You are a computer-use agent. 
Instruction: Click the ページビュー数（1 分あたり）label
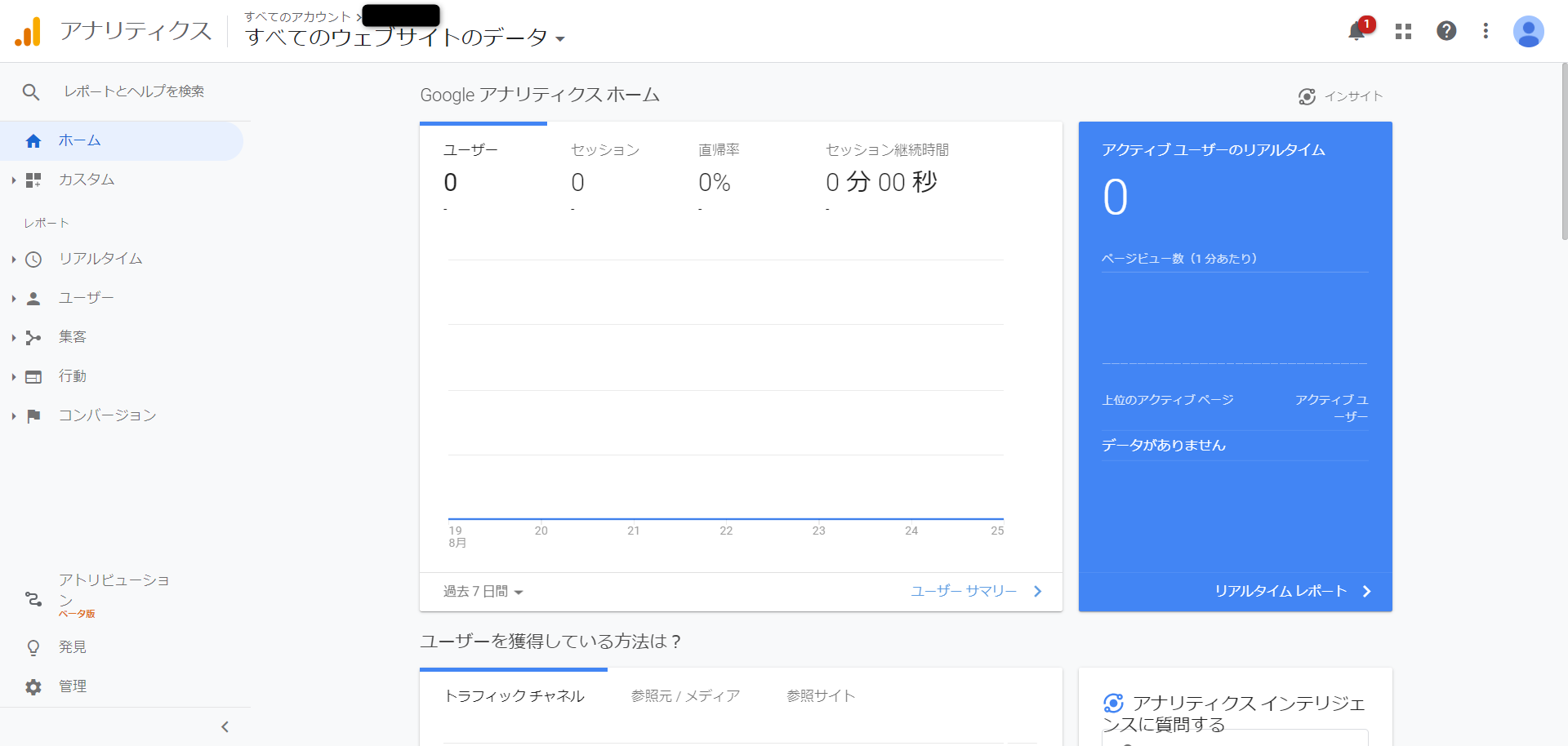click(x=1179, y=259)
